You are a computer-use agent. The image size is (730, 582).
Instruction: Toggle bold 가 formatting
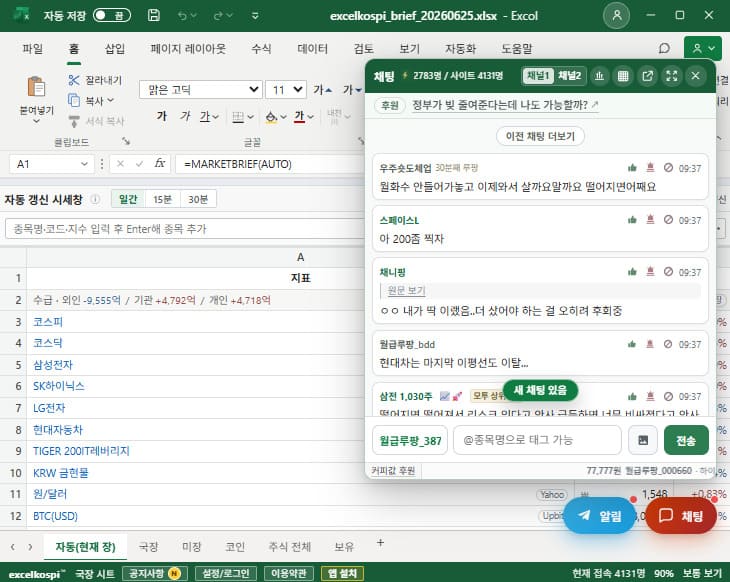tap(162, 116)
